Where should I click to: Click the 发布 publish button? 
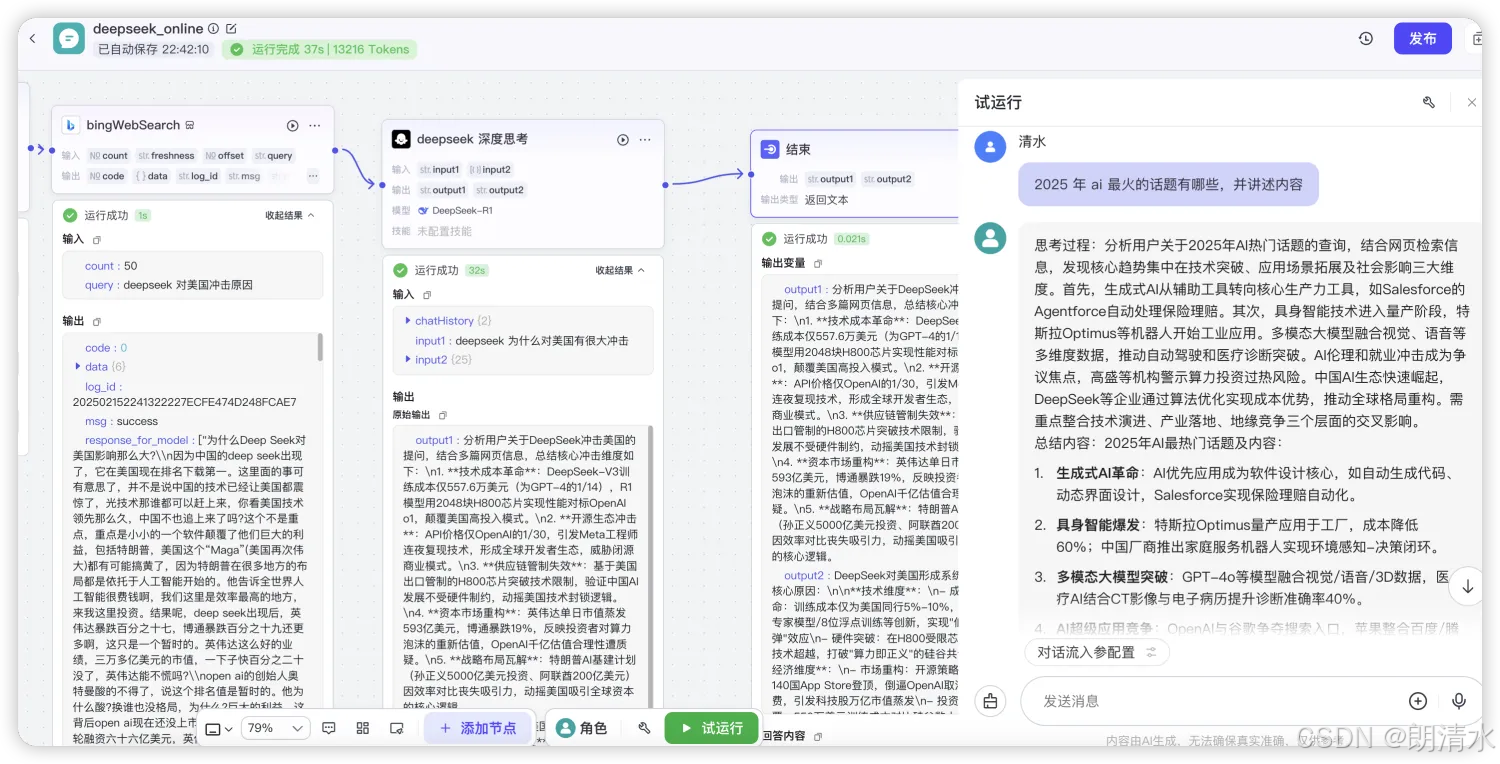point(1422,38)
